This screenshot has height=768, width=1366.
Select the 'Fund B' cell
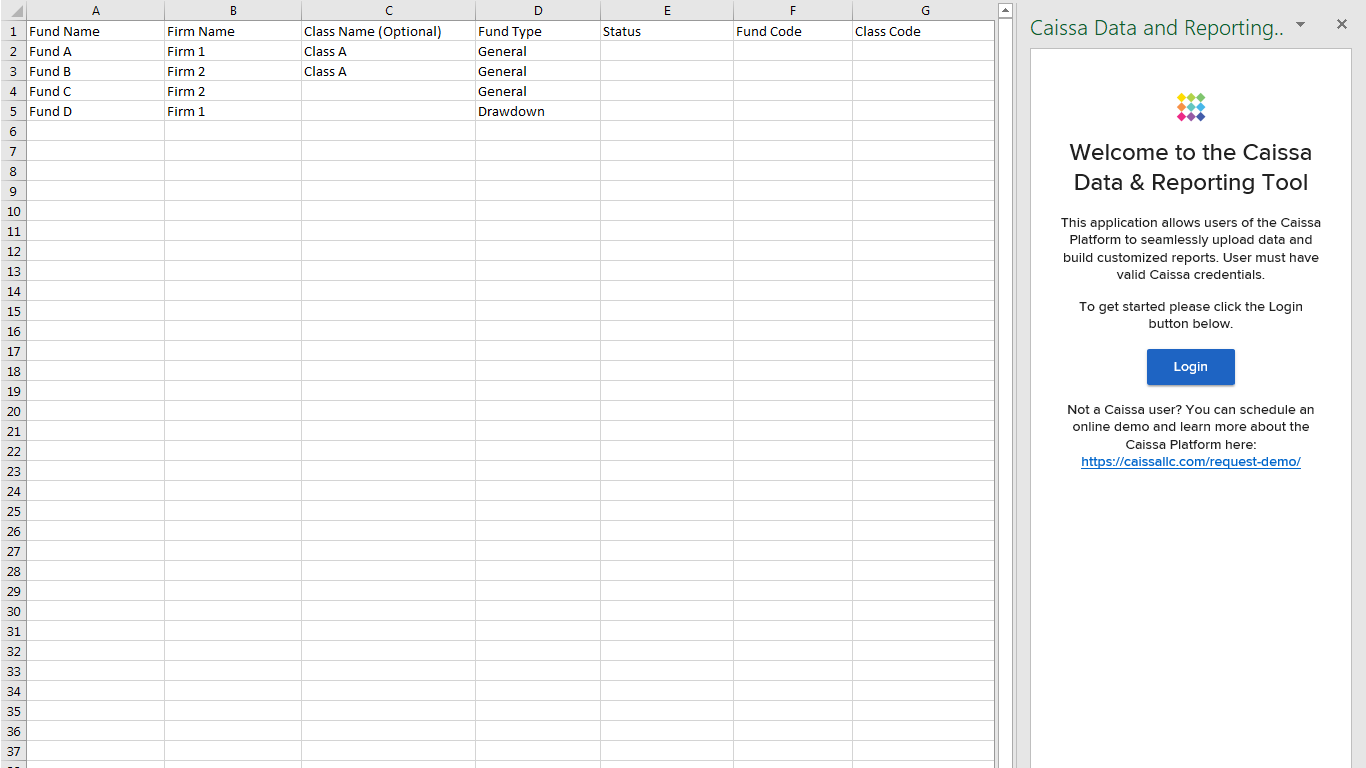tap(96, 71)
